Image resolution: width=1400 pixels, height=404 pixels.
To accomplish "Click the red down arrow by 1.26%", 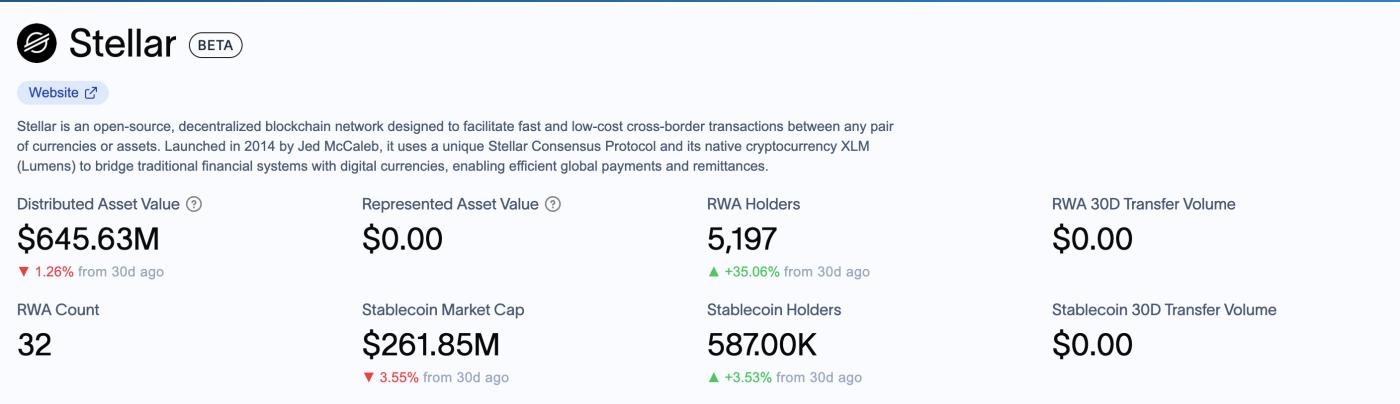I will [23, 272].
